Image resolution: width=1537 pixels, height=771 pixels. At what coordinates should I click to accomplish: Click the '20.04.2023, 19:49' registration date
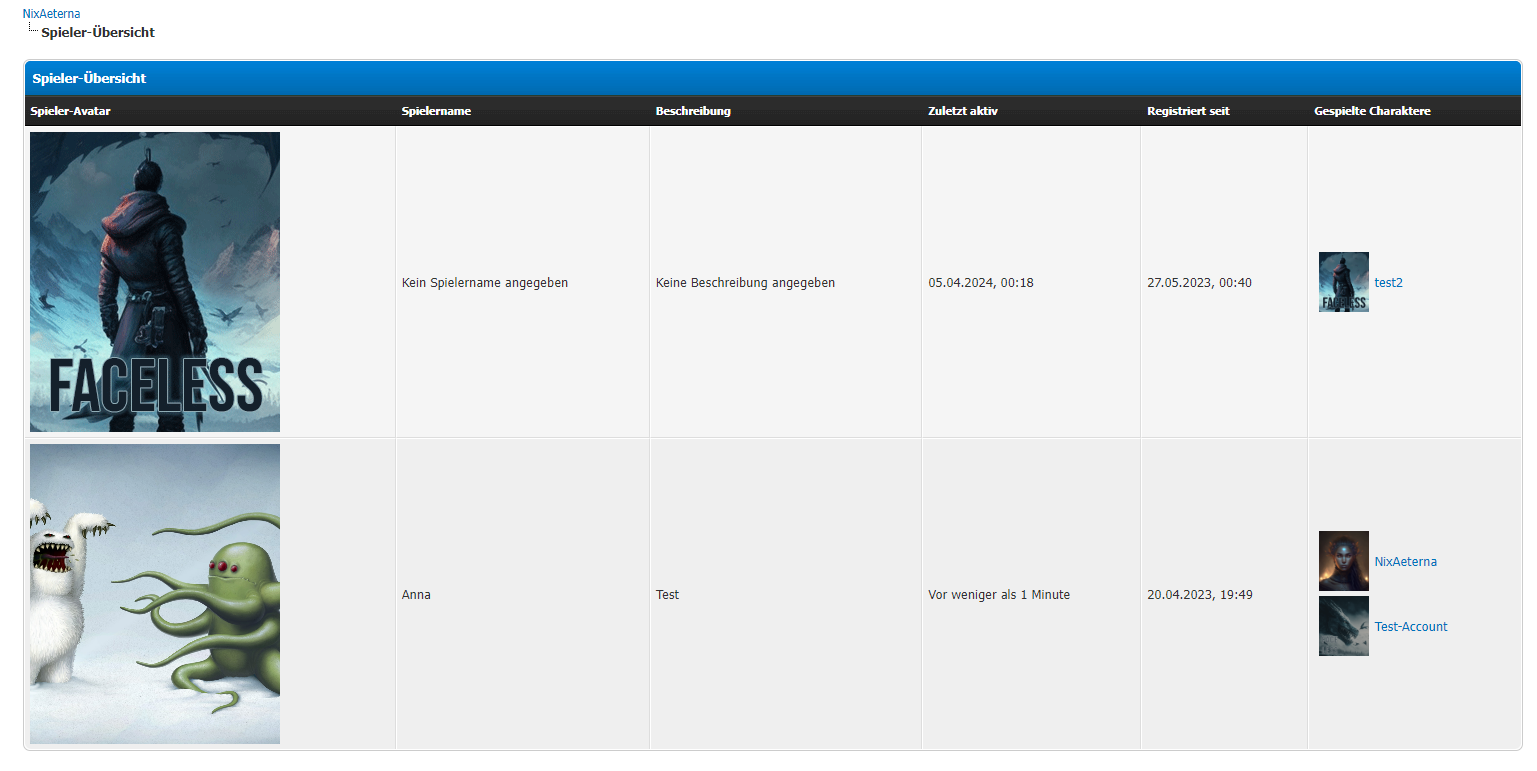coord(1200,595)
